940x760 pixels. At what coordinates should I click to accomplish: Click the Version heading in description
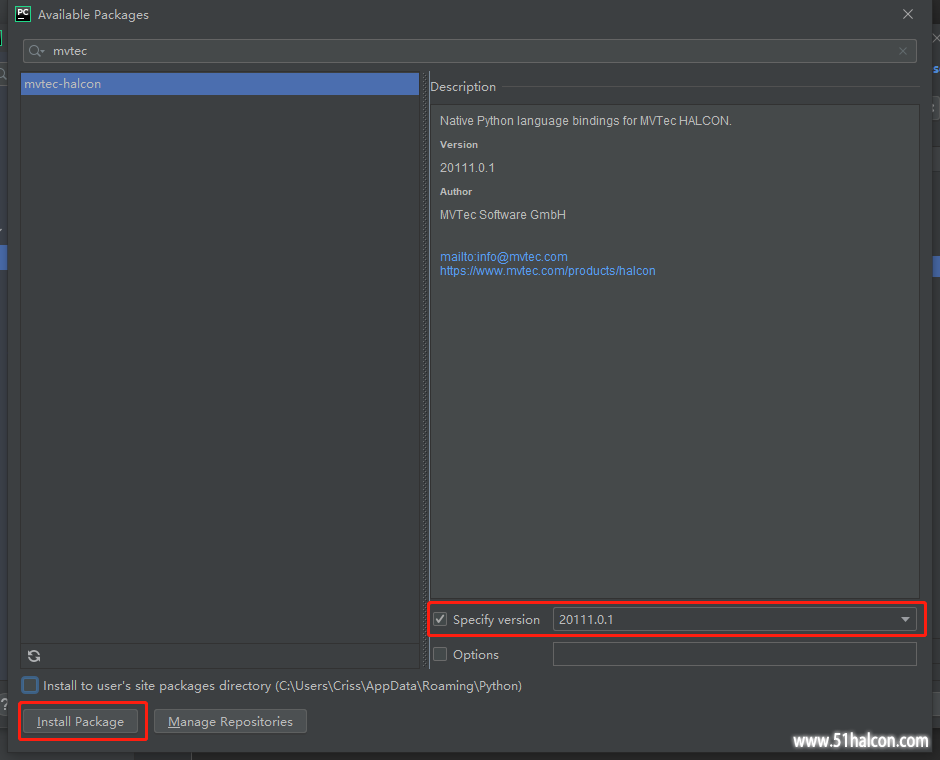point(459,144)
